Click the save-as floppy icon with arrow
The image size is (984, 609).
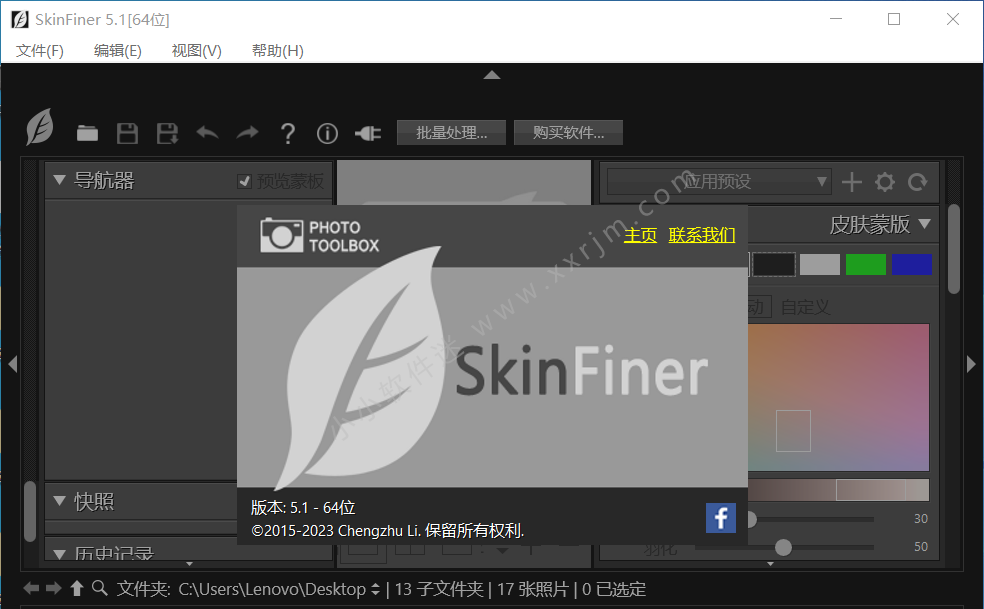pyautogui.click(x=168, y=133)
